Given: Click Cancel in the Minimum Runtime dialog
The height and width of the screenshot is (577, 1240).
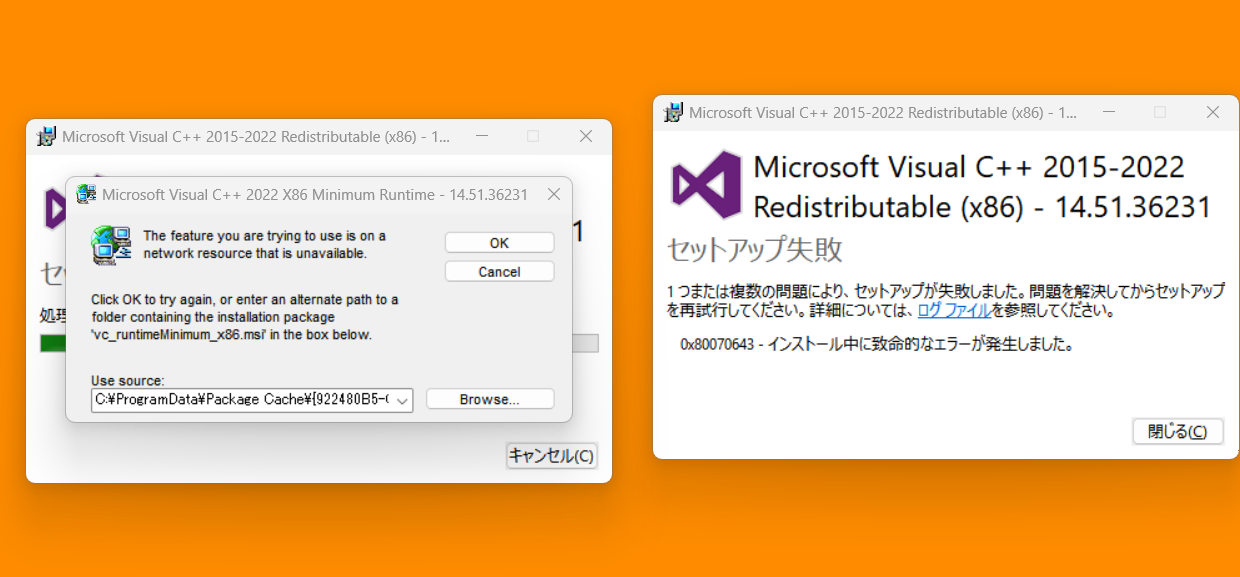Looking at the screenshot, I should (499, 272).
